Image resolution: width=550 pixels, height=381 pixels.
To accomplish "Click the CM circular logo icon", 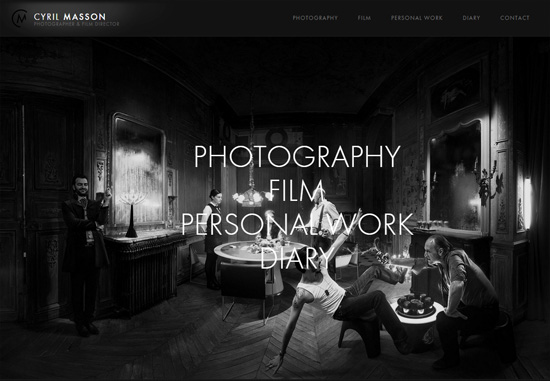I will tap(19, 18).
